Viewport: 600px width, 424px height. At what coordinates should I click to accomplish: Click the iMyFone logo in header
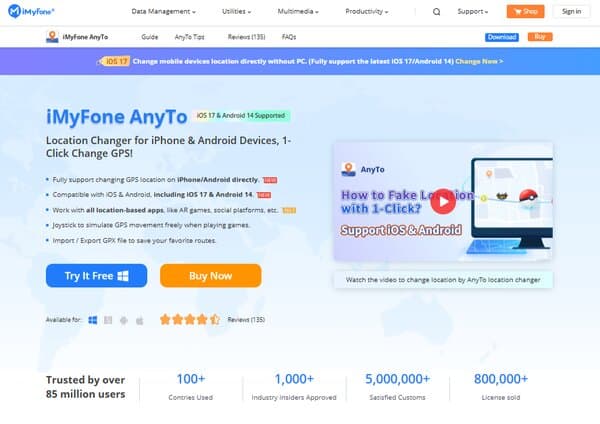[31, 11]
